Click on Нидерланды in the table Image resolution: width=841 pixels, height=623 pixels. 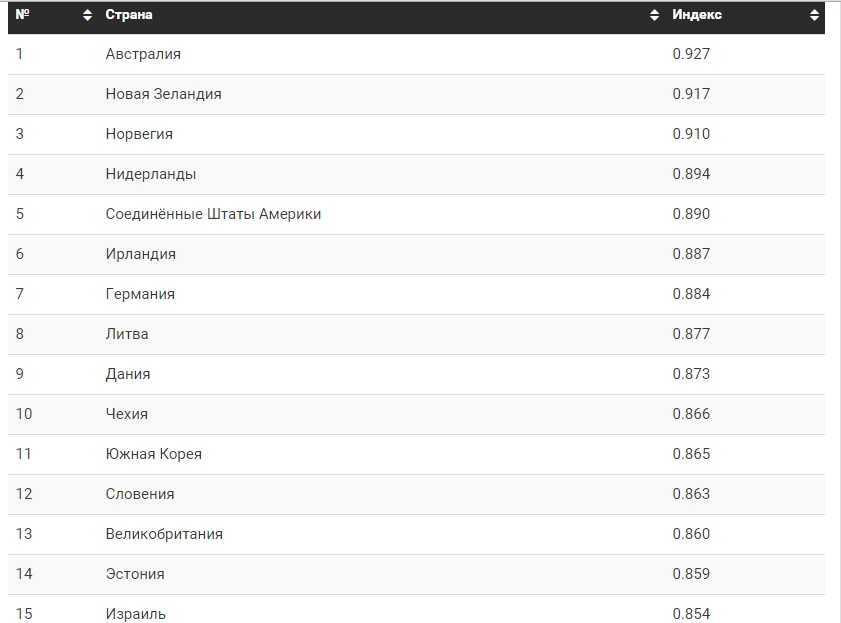tap(151, 174)
